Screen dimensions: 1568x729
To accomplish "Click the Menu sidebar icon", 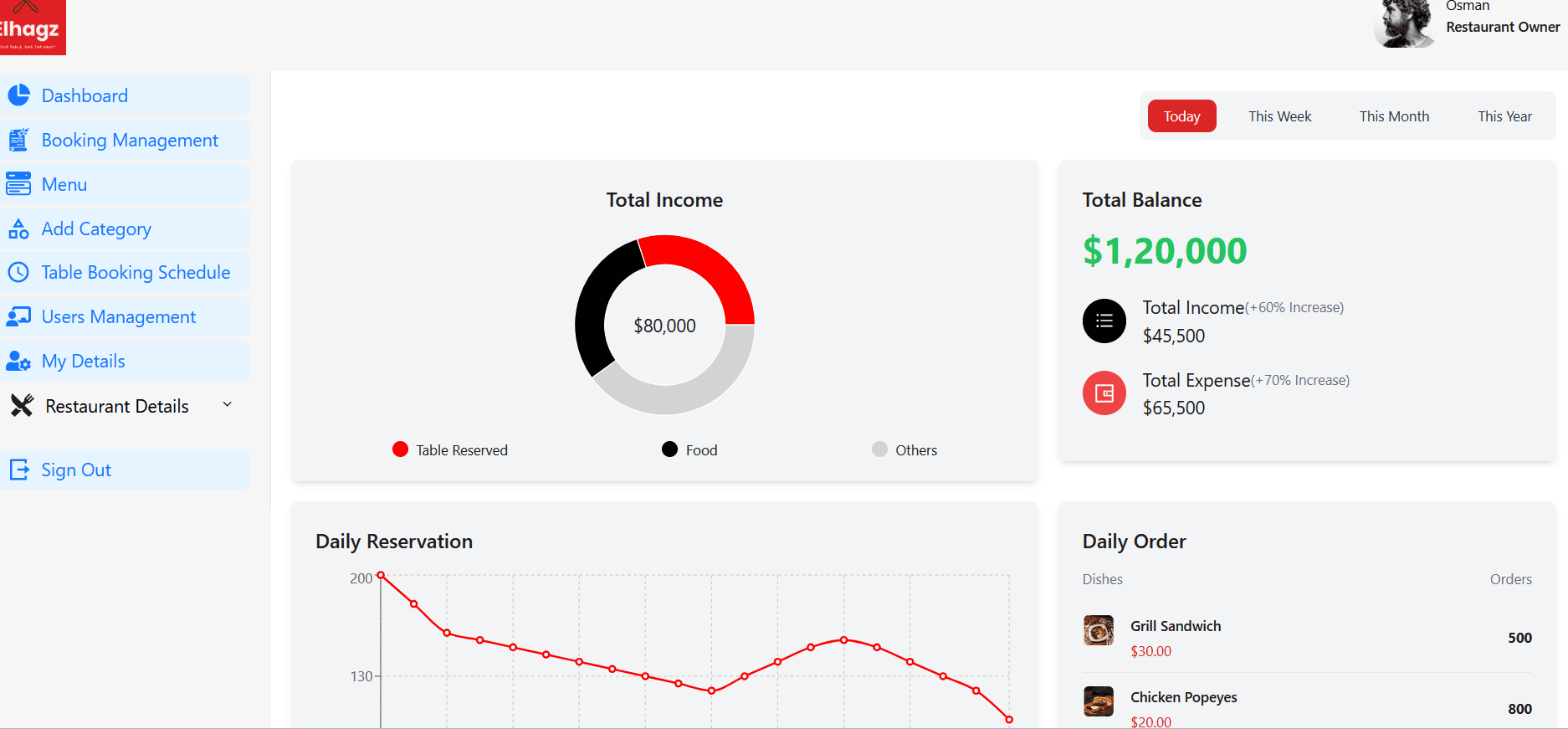I will tap(18, 184).
